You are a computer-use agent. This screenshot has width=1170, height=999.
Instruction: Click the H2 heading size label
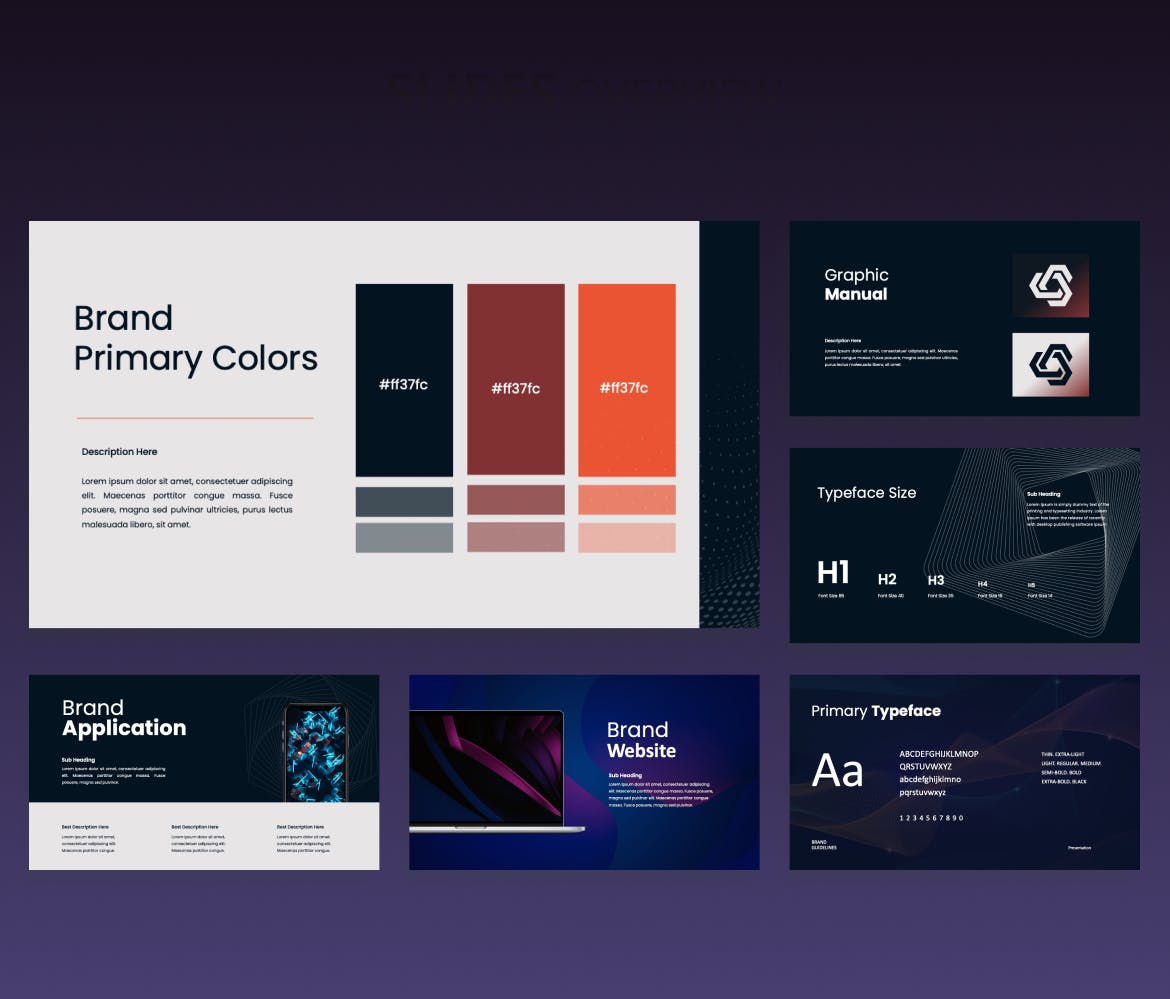[887, 579]
